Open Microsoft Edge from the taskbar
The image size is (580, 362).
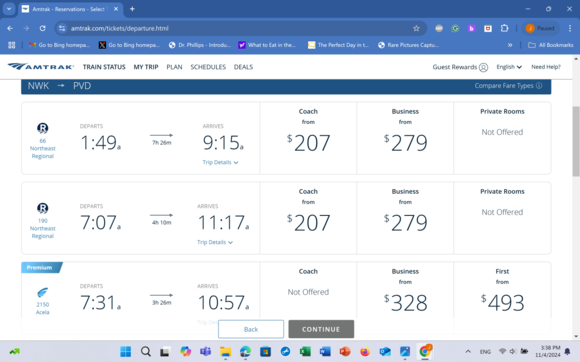coord(245,352)
